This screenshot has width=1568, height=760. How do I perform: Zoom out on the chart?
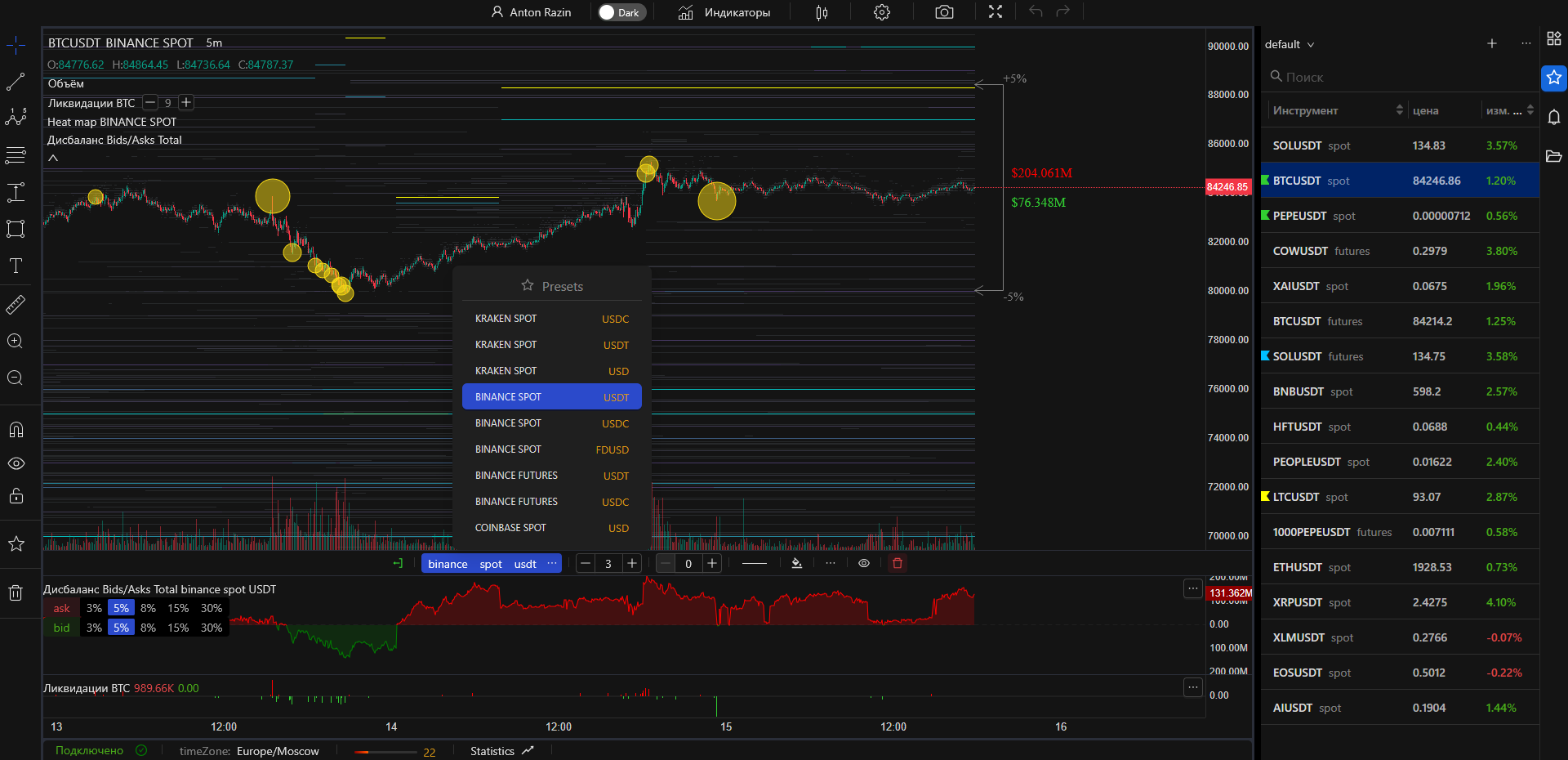(x=16, y=378)
